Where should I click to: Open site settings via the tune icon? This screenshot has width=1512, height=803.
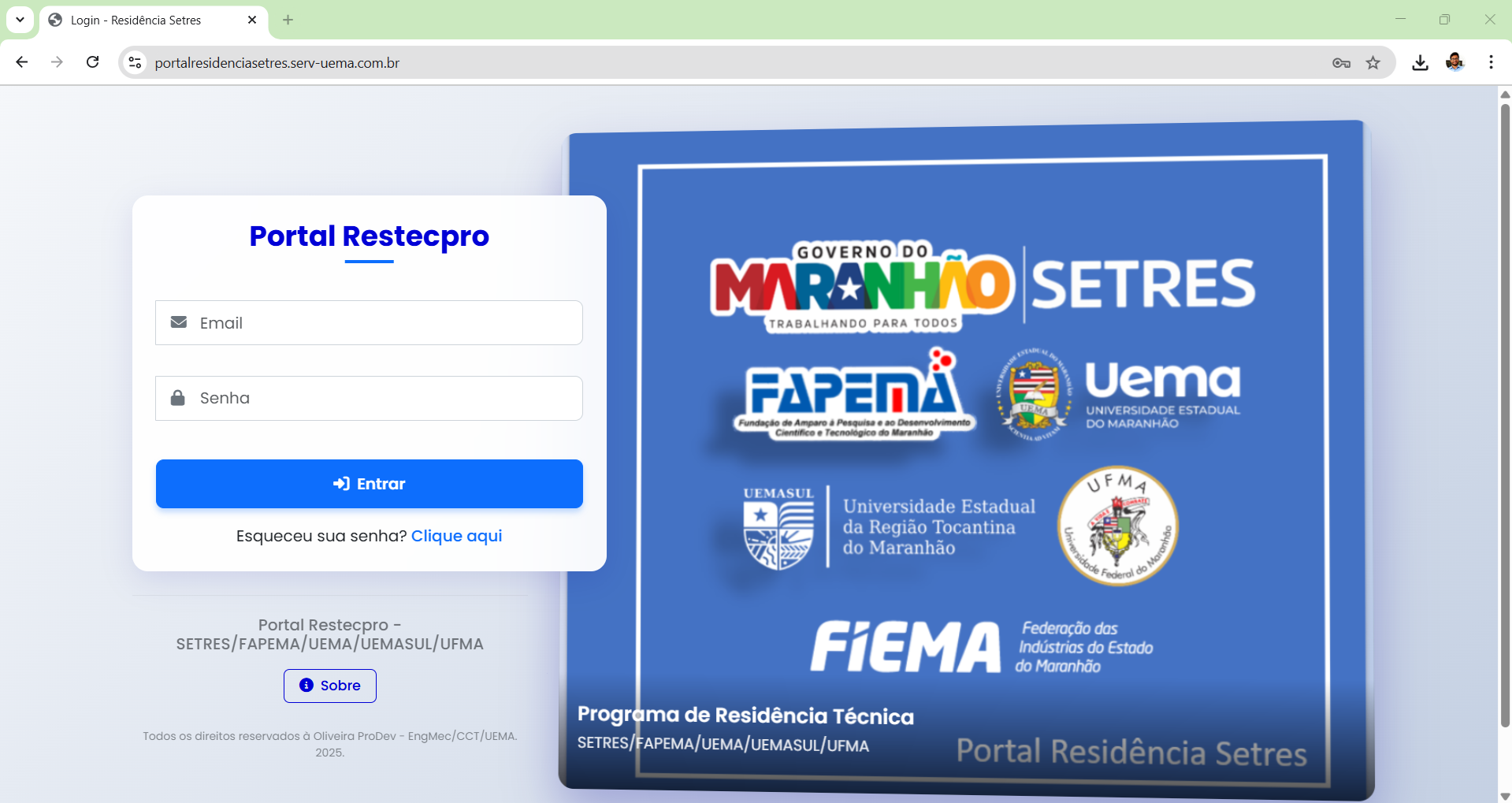(134, 62)
